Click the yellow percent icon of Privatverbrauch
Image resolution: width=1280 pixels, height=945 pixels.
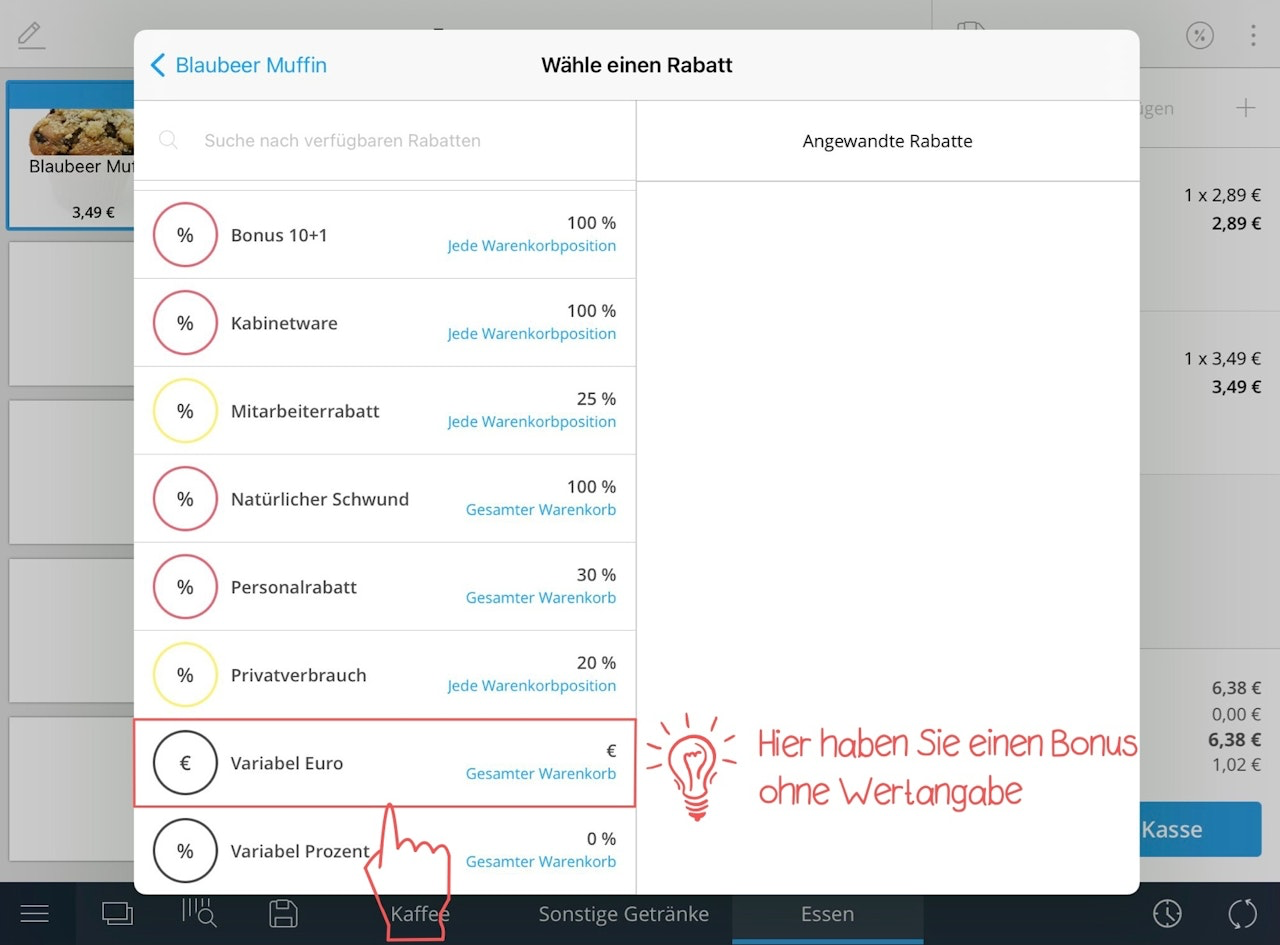pos(185,675)
